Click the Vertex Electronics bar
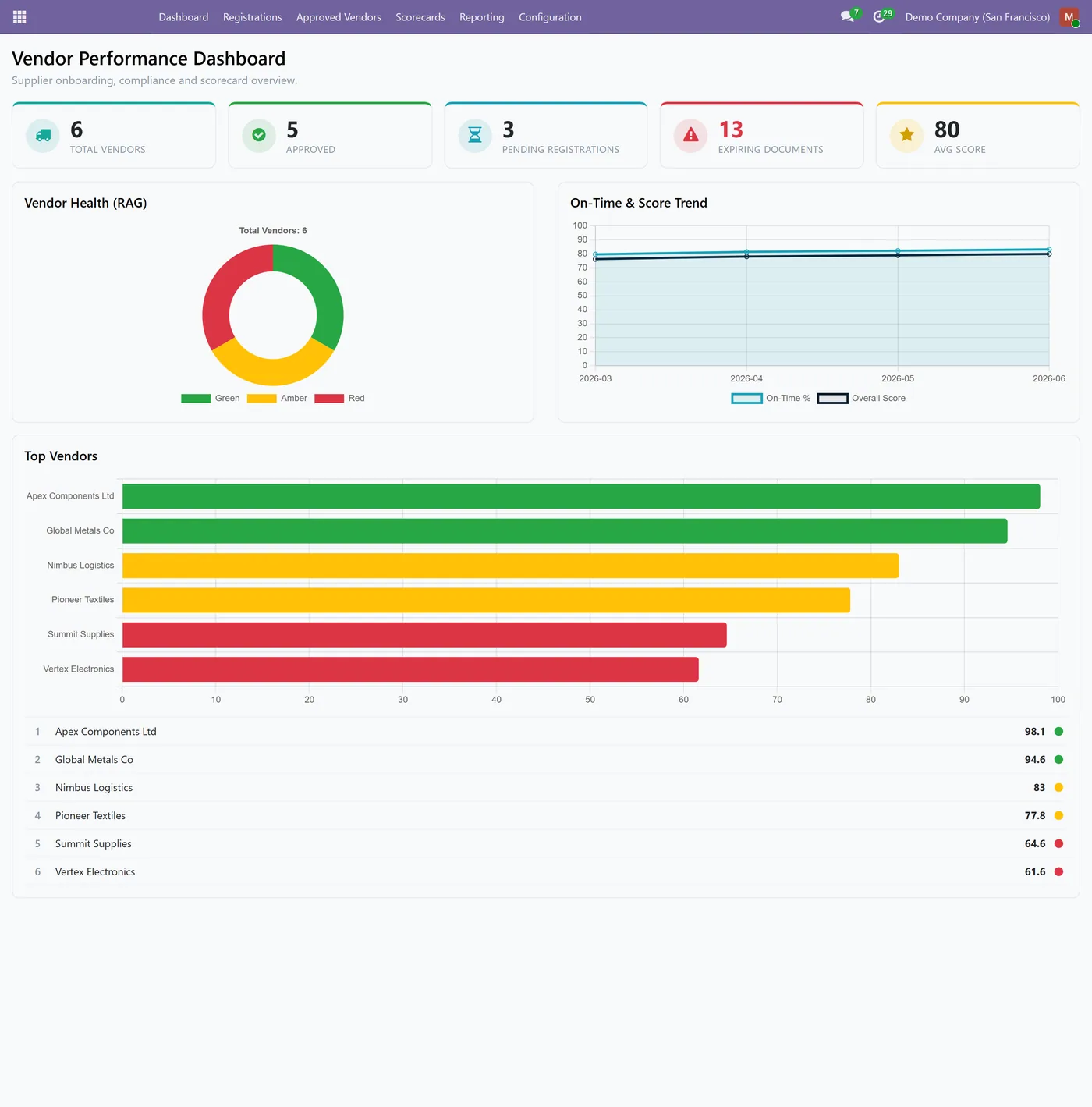This screenshot has width=1092, height=1107. click(410, 669)
